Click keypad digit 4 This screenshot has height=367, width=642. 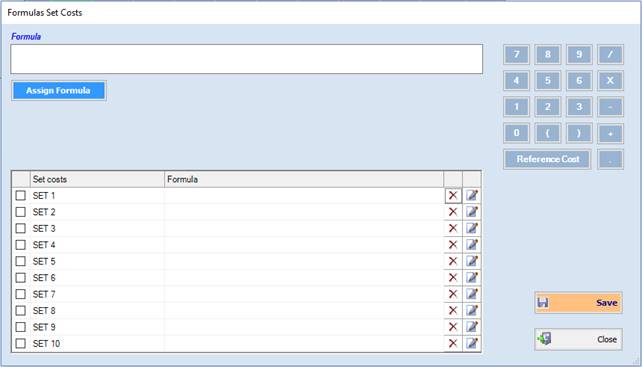click(516, 80)
